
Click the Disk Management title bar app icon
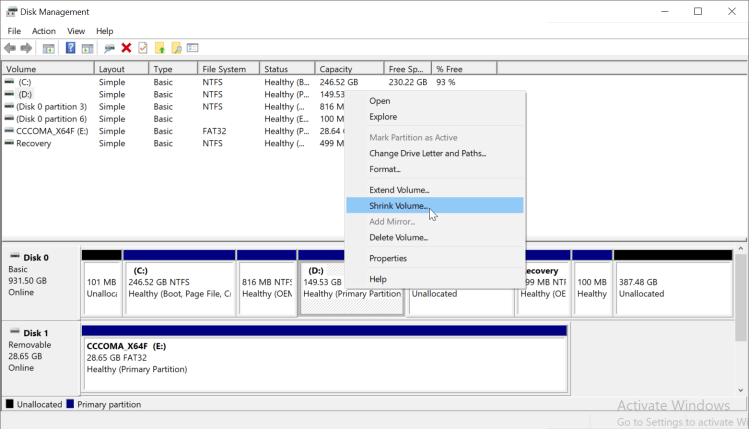tap(11, 11)
